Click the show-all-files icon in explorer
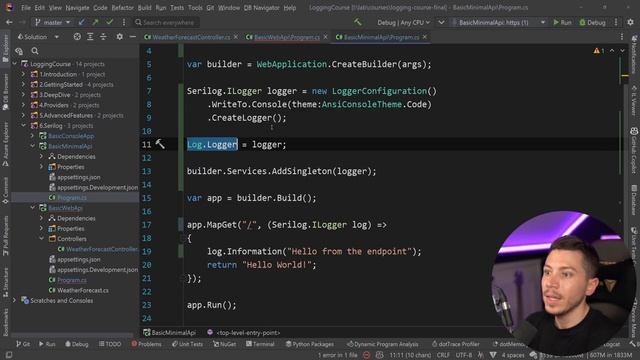Viewport: 640px width, 360px height. (x=19, y=51)
